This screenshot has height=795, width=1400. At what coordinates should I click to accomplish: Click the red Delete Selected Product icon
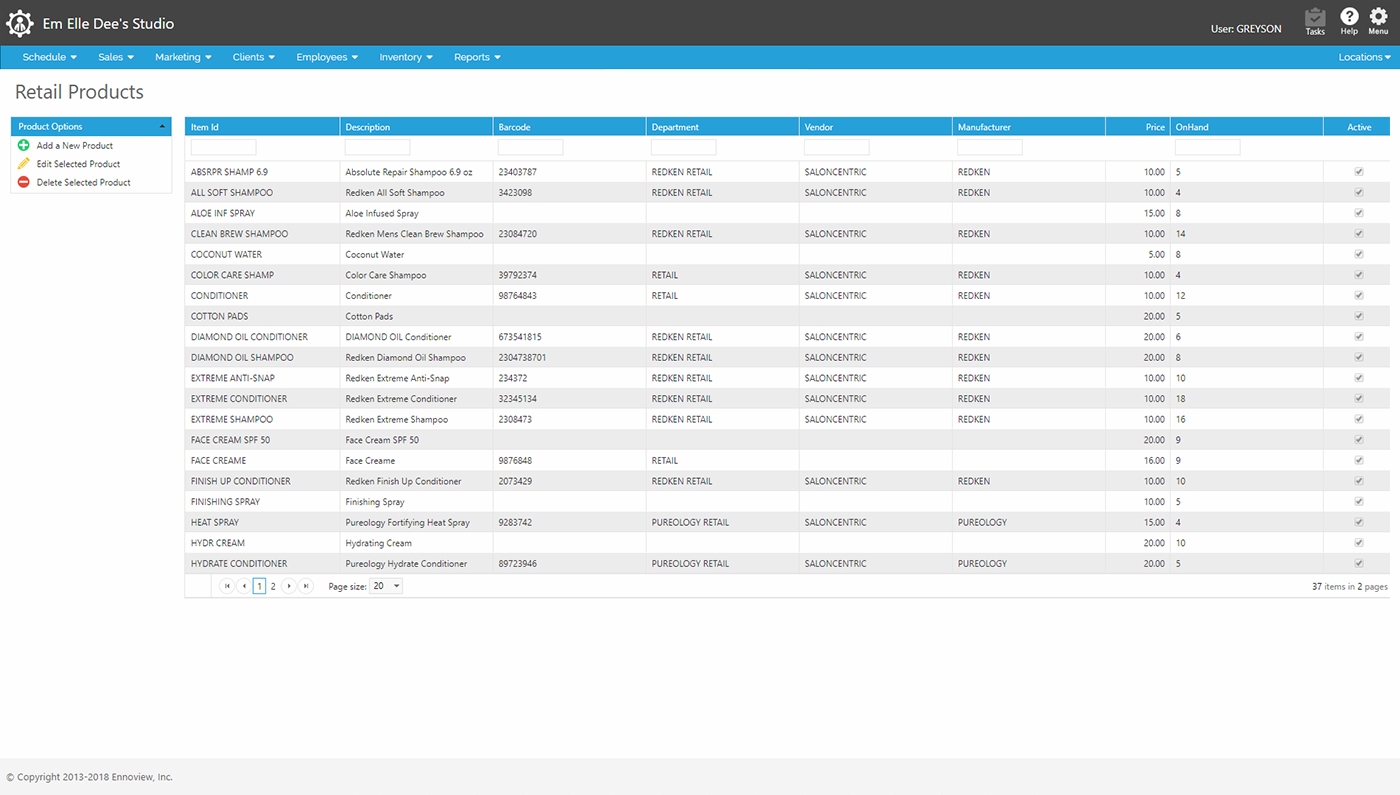coord(24,182)
